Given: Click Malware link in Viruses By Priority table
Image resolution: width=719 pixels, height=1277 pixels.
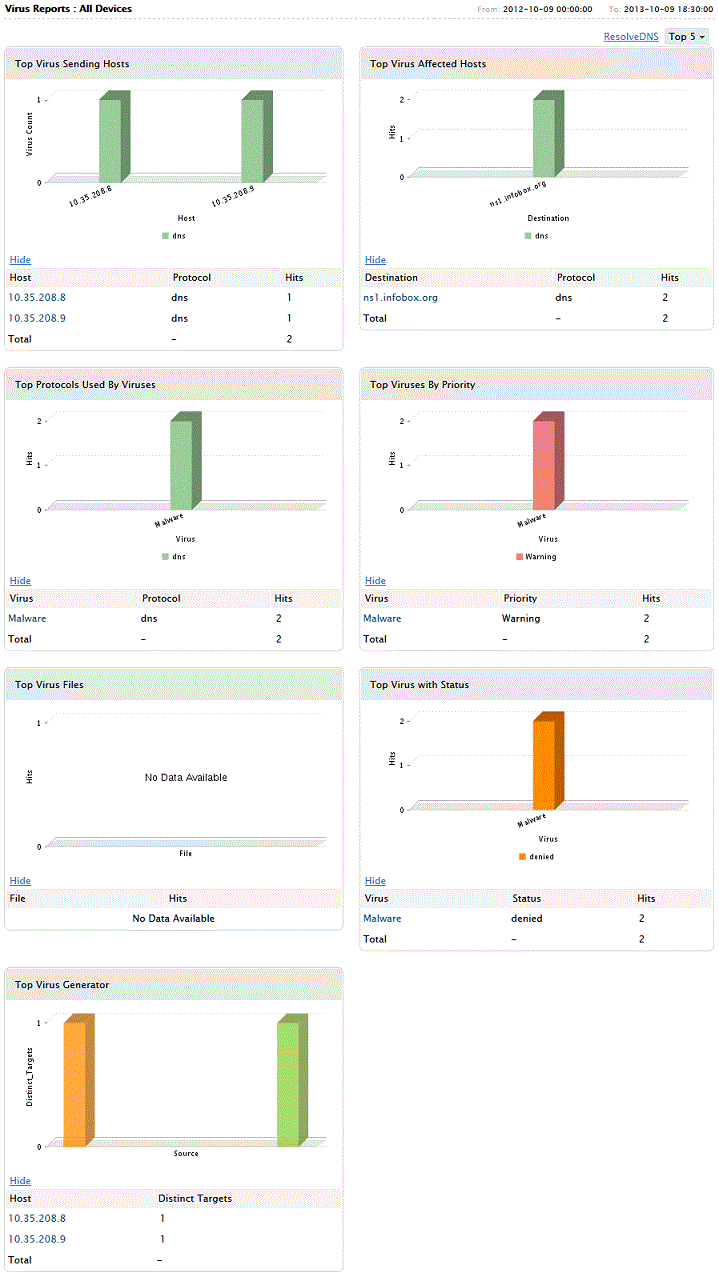Looking at the screenshot, I should pyautogui.click(x=382, y=618).
